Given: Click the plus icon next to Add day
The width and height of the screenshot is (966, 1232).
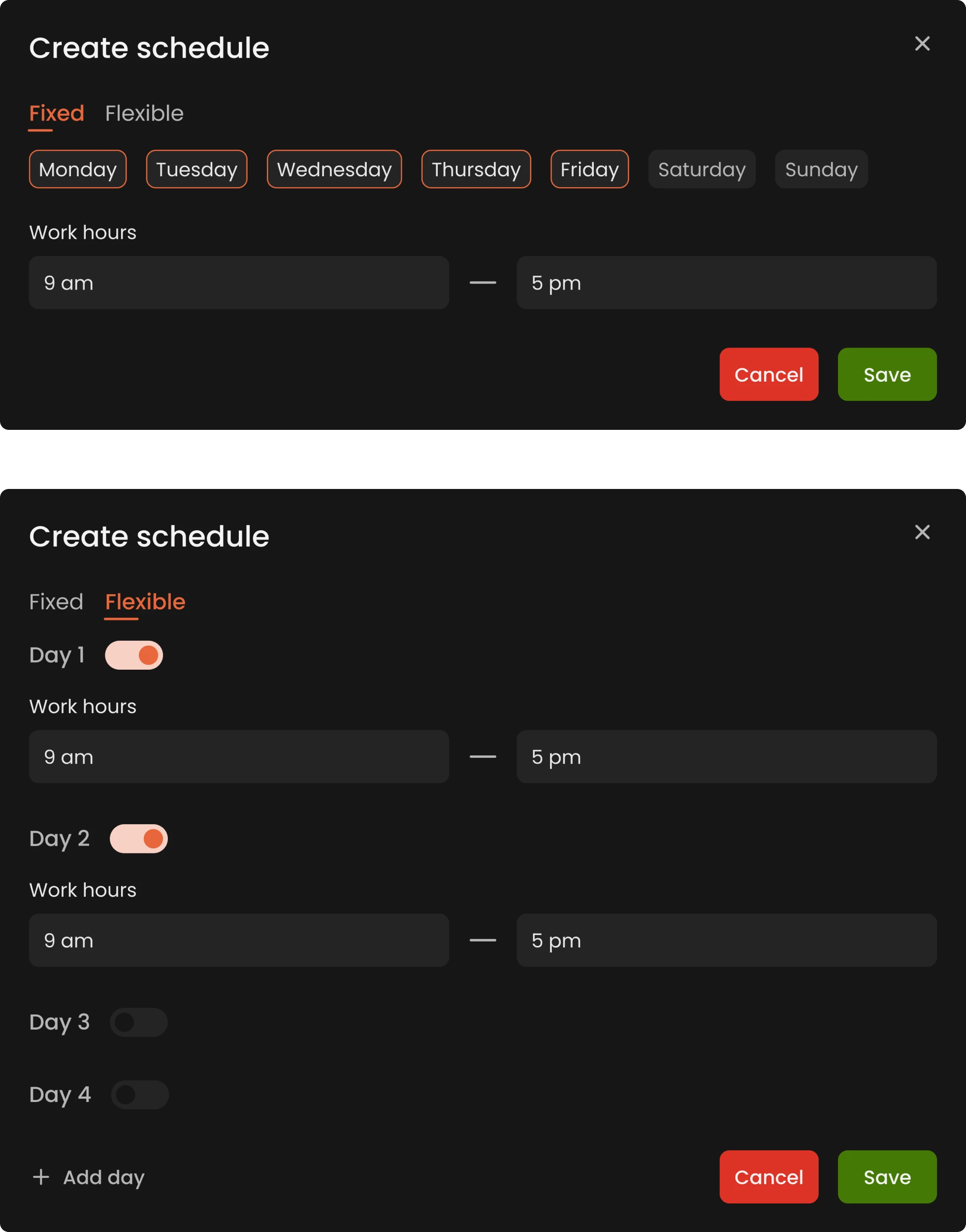Looking at the screenshot, I should pos(41,1177).
